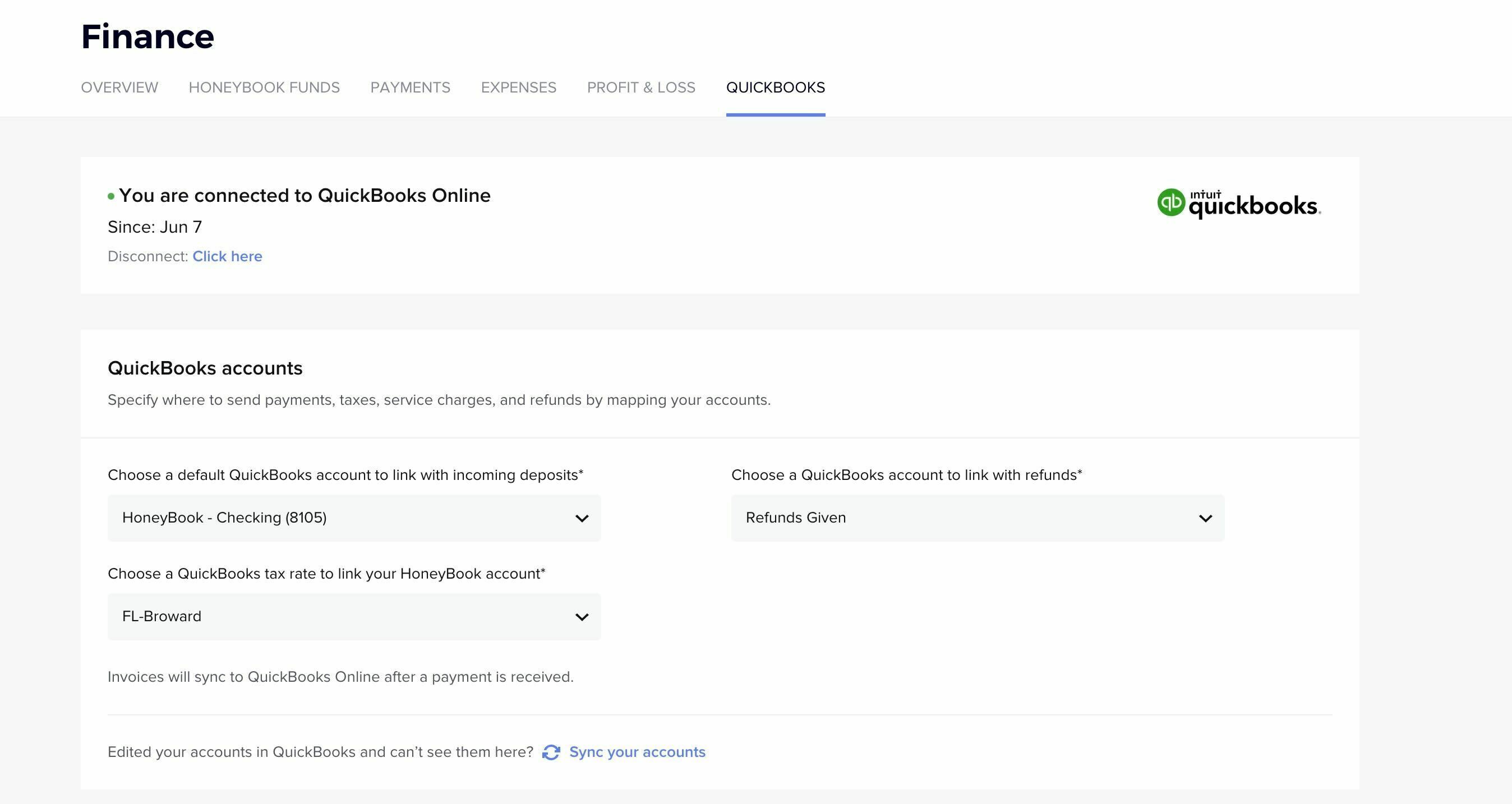
Task: Click 'You are connected to QuickBooks Online' text
Action: (305, 196)
